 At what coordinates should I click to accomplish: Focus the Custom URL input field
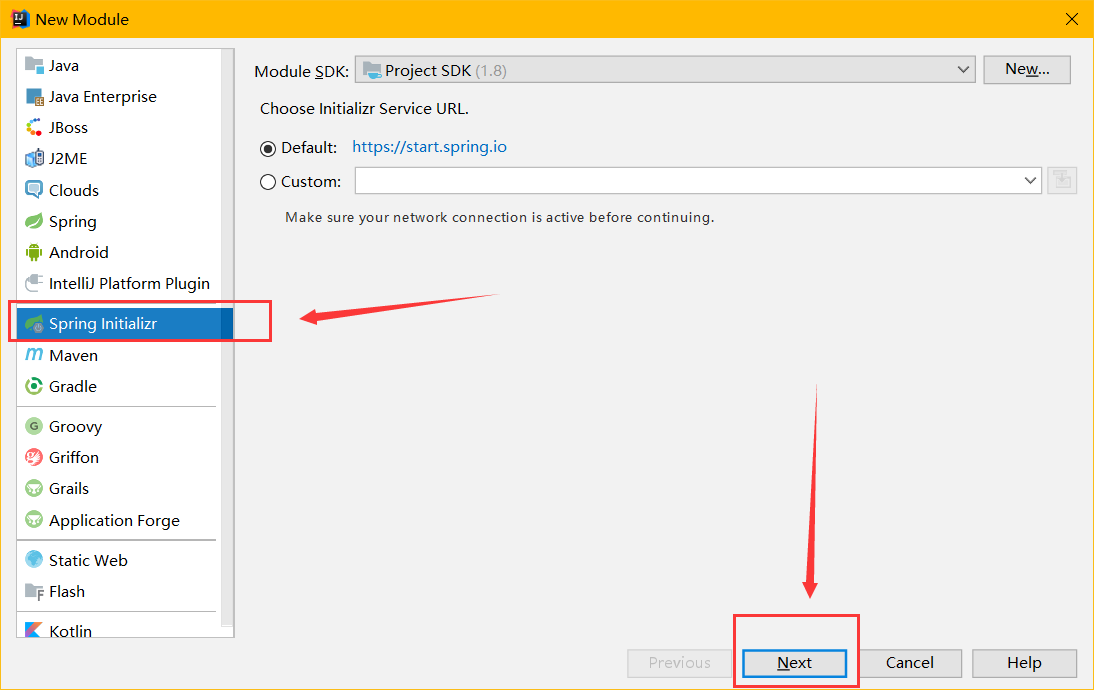click(x=687, y=181)
